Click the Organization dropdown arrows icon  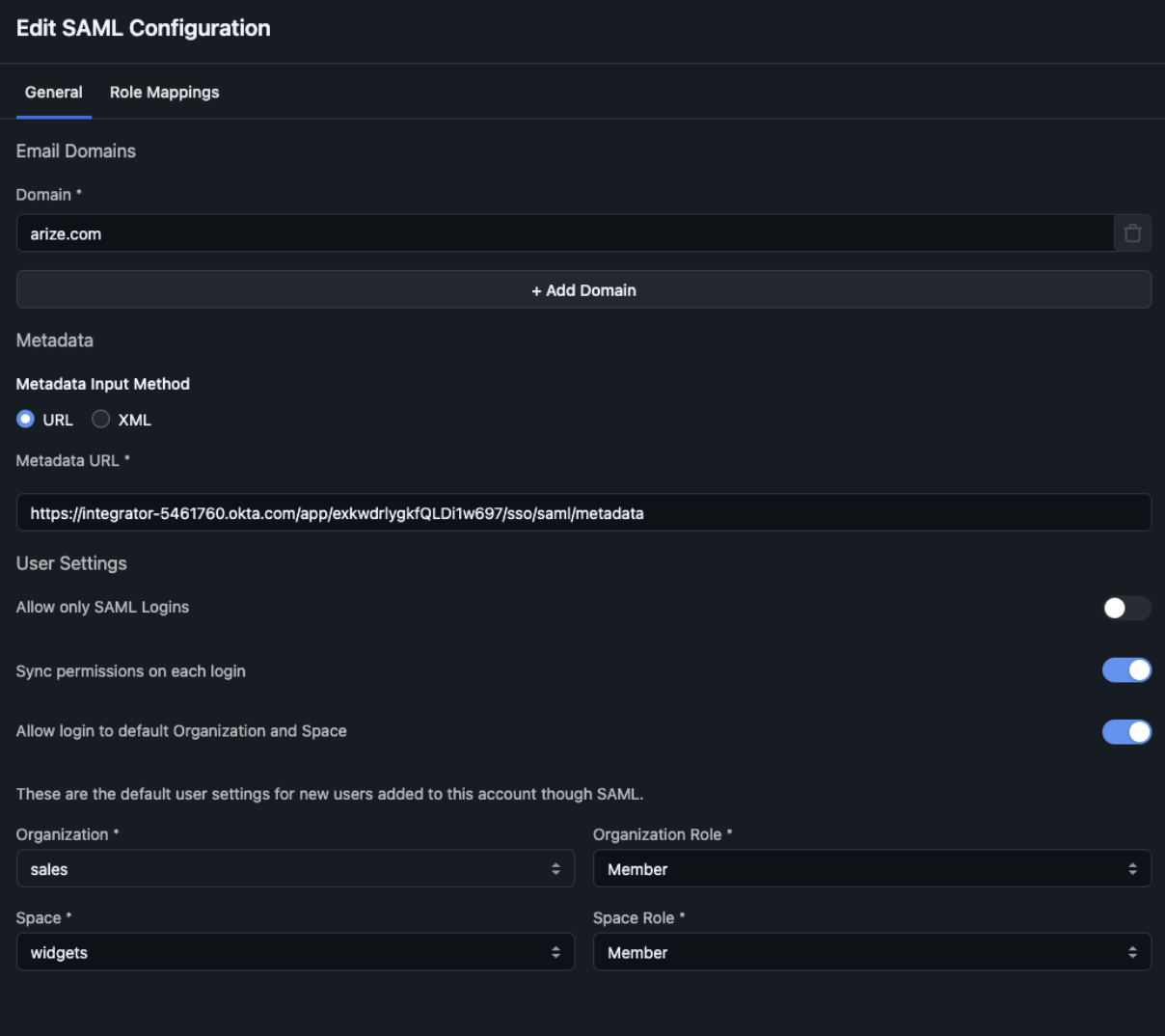[x=555, y=869]
